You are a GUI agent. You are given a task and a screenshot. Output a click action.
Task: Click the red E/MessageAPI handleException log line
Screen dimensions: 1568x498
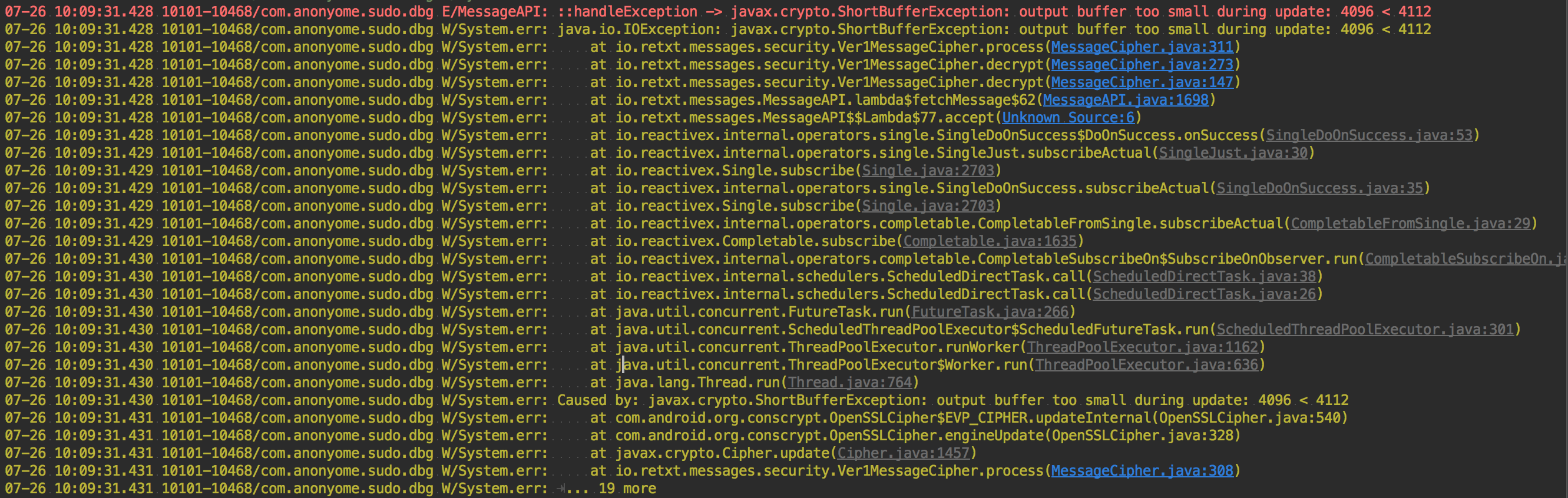pyautogui.click(x=717, y=12)
